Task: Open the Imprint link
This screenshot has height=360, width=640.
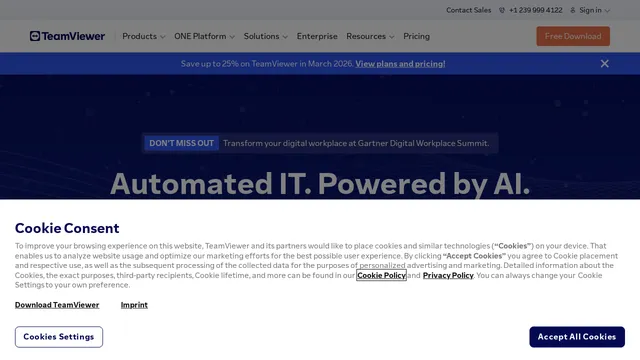Action: tap(134, 305)
